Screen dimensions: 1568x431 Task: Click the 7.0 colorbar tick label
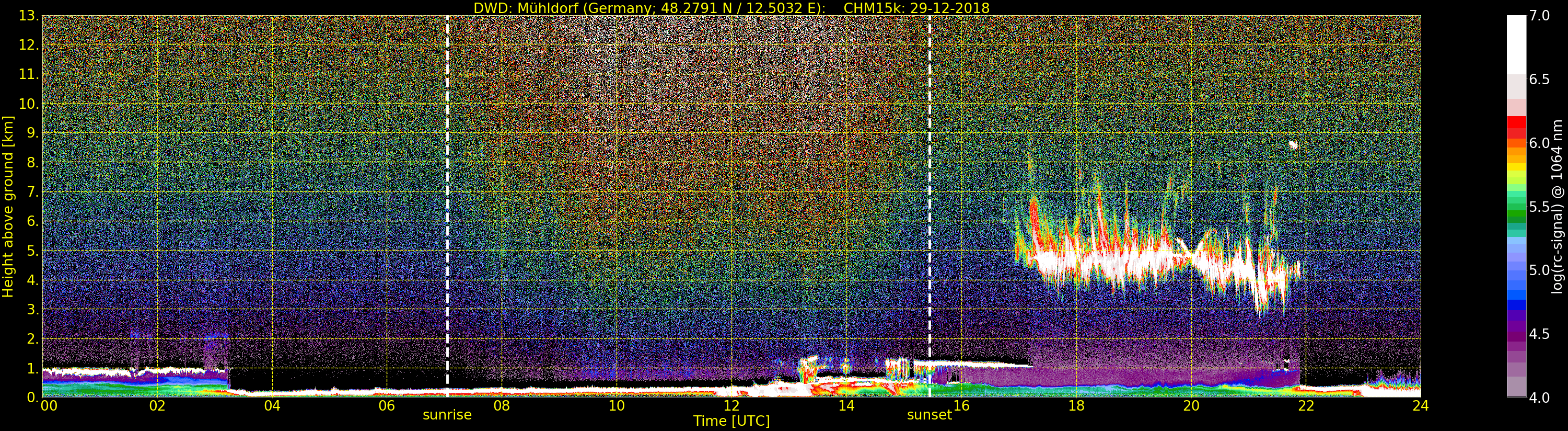tap(1539, 16)
